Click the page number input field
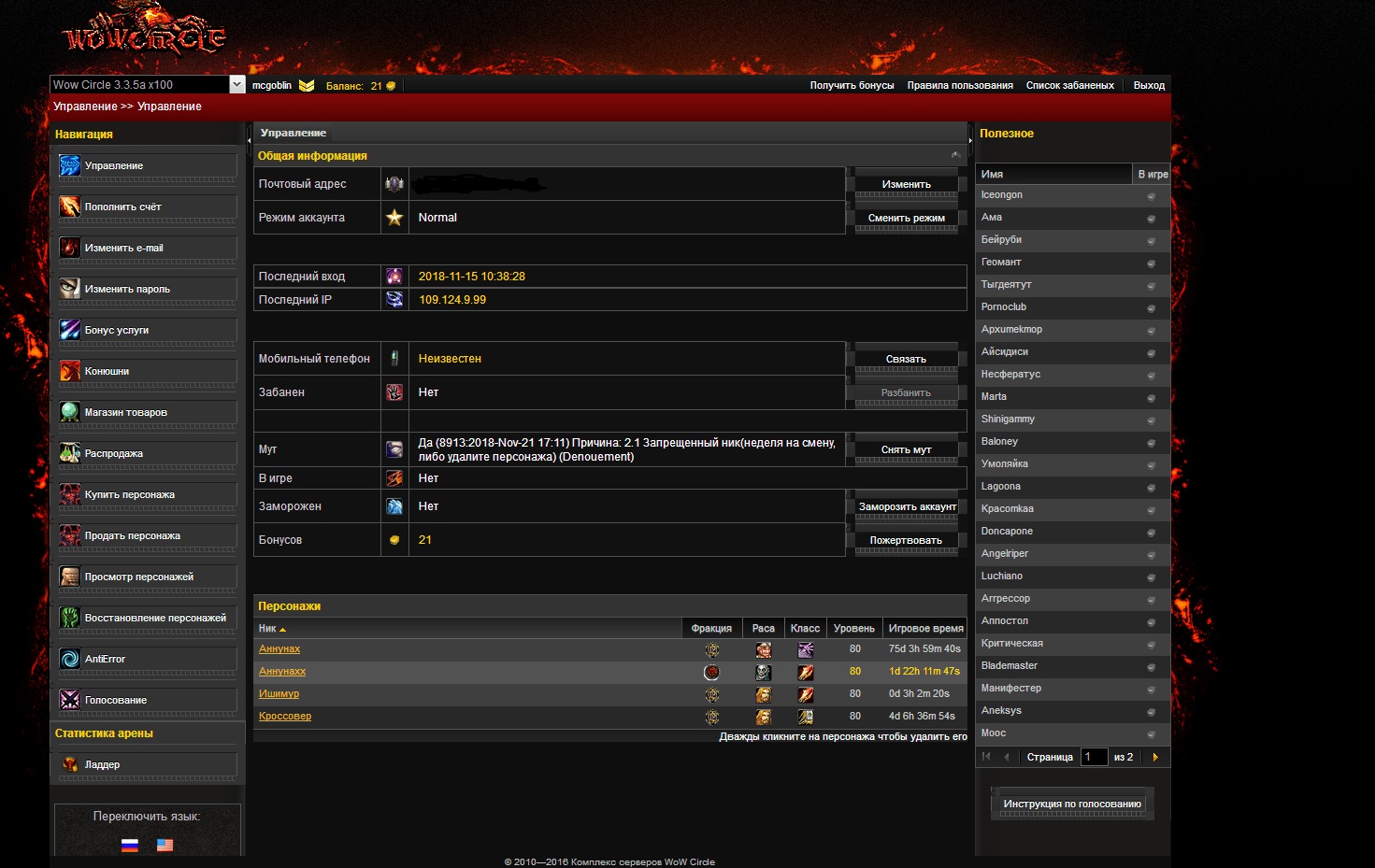 (1094, 757)
